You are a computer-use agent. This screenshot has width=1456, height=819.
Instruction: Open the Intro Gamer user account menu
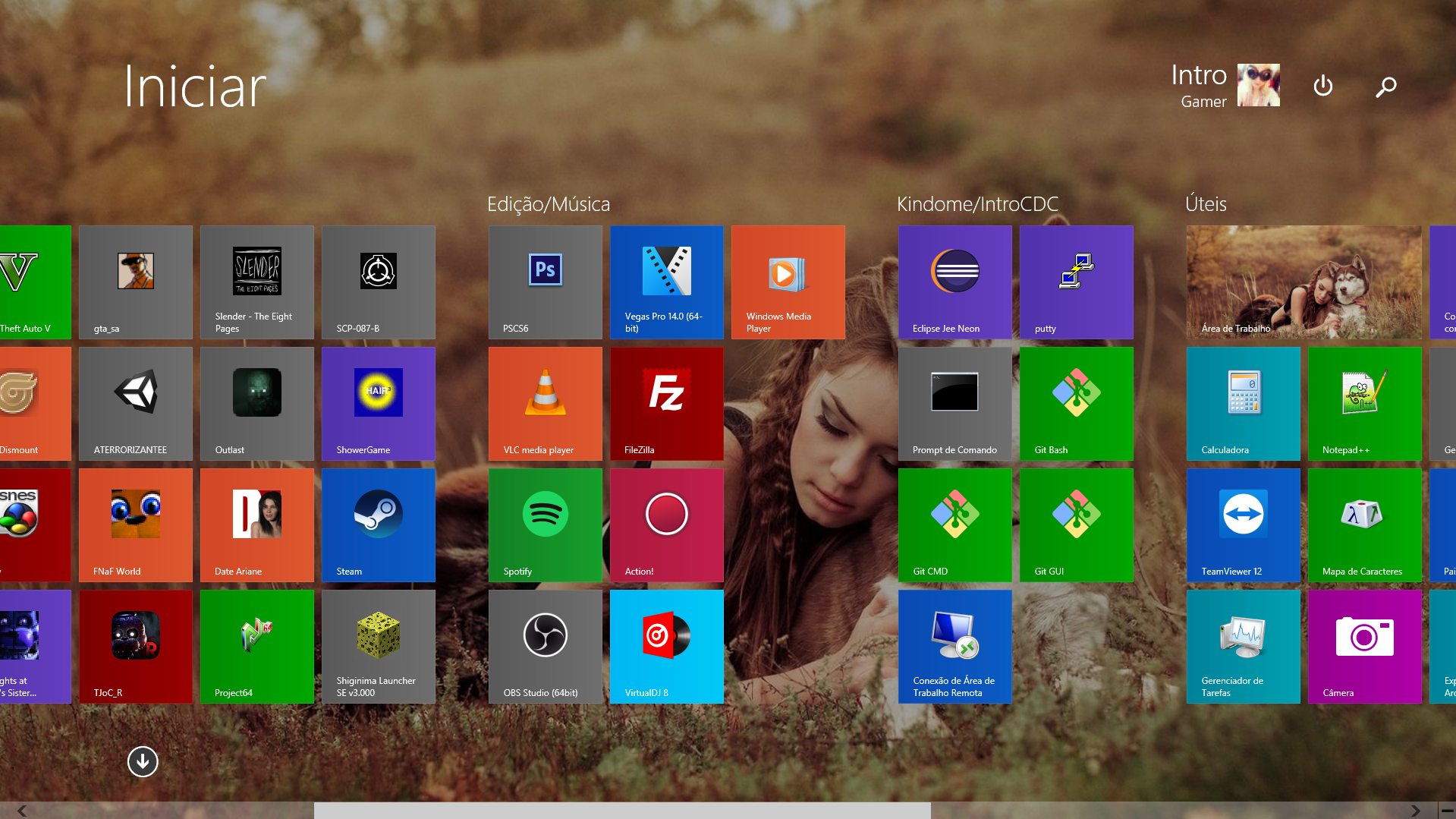(1225, 85)
